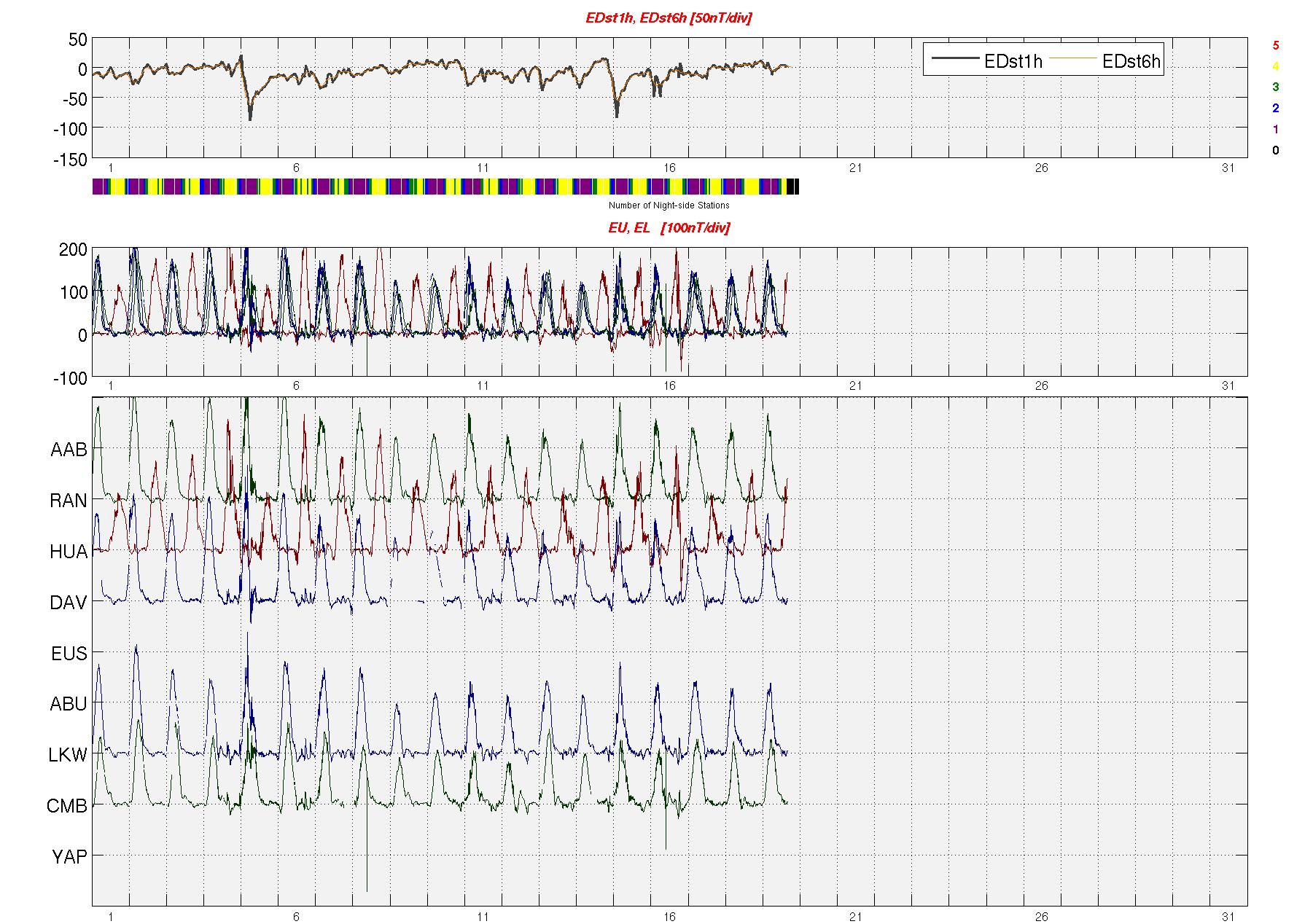
Task: Click the AAB station label
Action: (69, 450)
